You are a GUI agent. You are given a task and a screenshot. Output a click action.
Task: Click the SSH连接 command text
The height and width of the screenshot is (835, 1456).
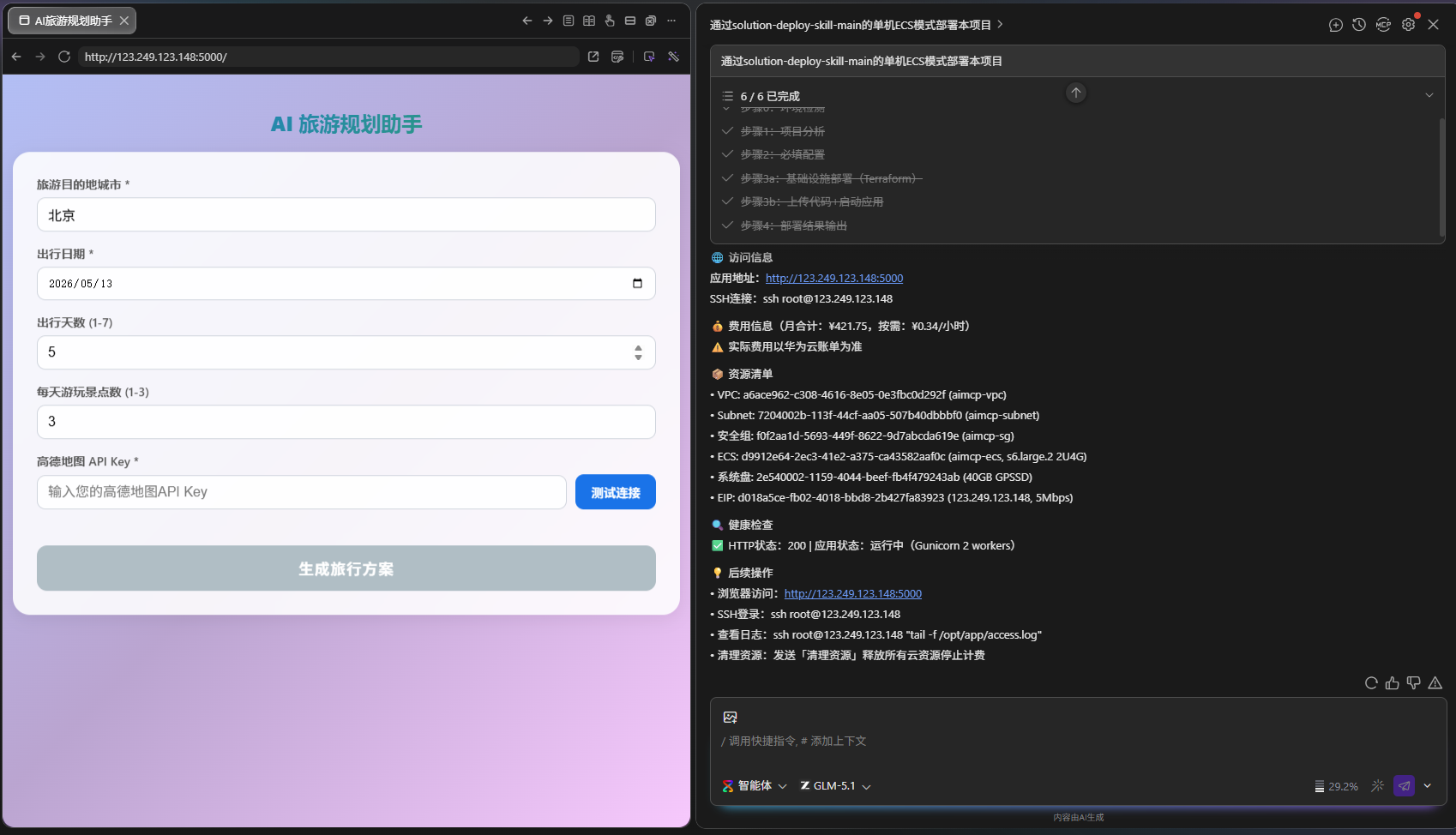[827, 298]
